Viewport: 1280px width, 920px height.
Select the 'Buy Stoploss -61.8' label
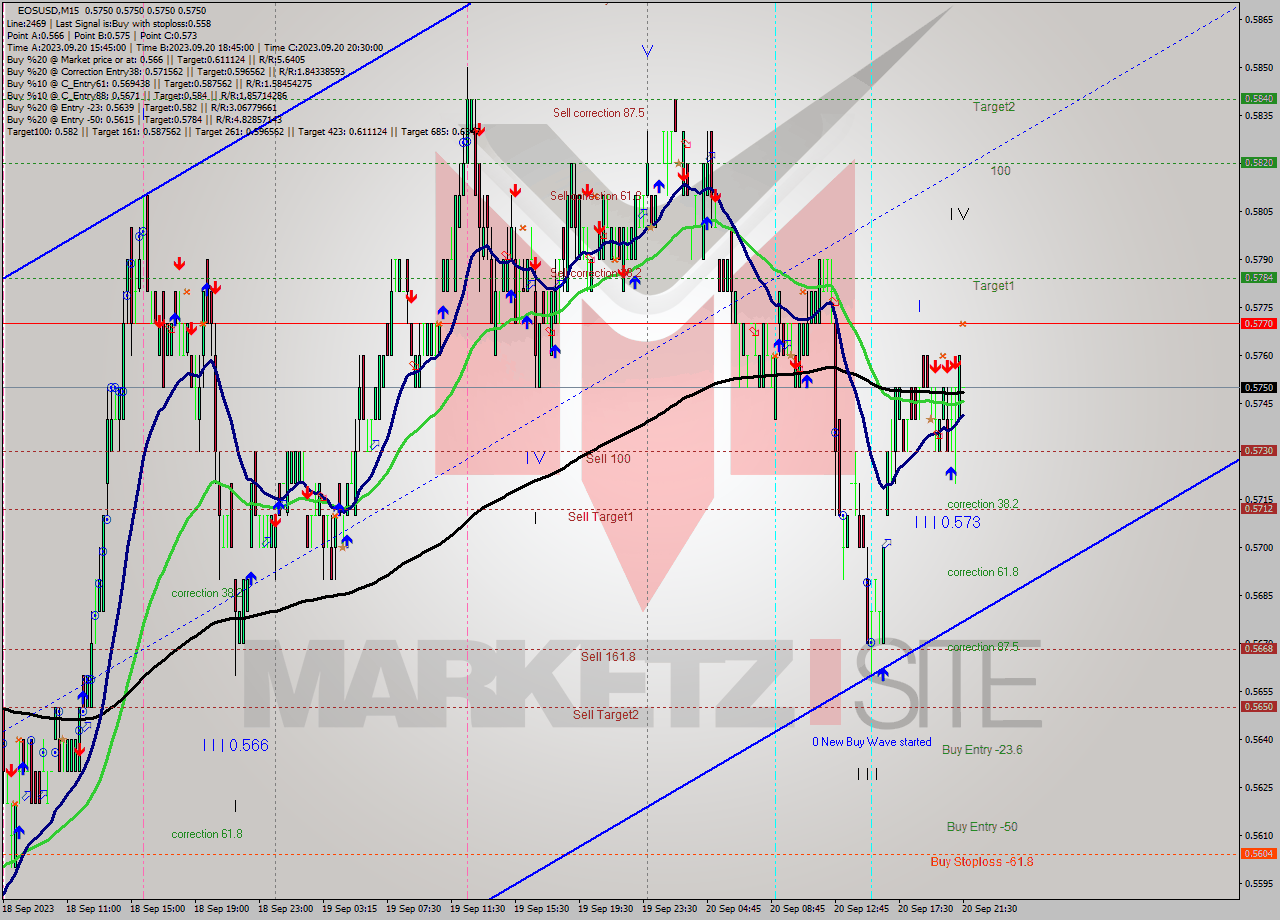(982, 861)
